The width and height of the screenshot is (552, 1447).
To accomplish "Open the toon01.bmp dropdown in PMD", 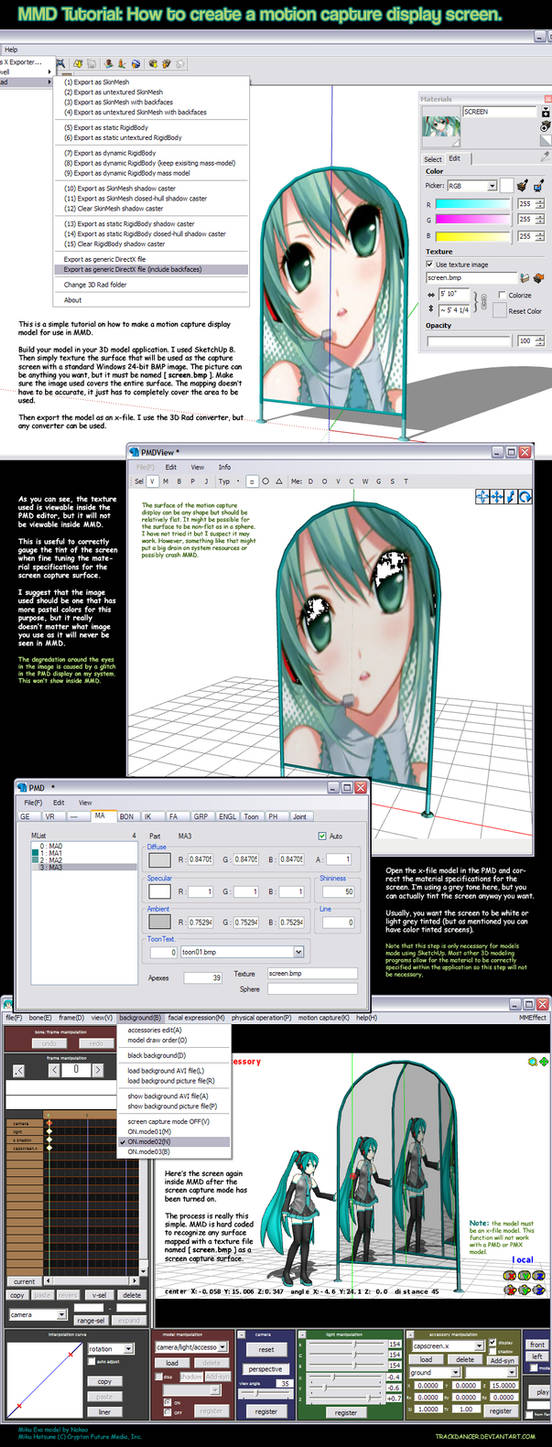I will point(243,952).
